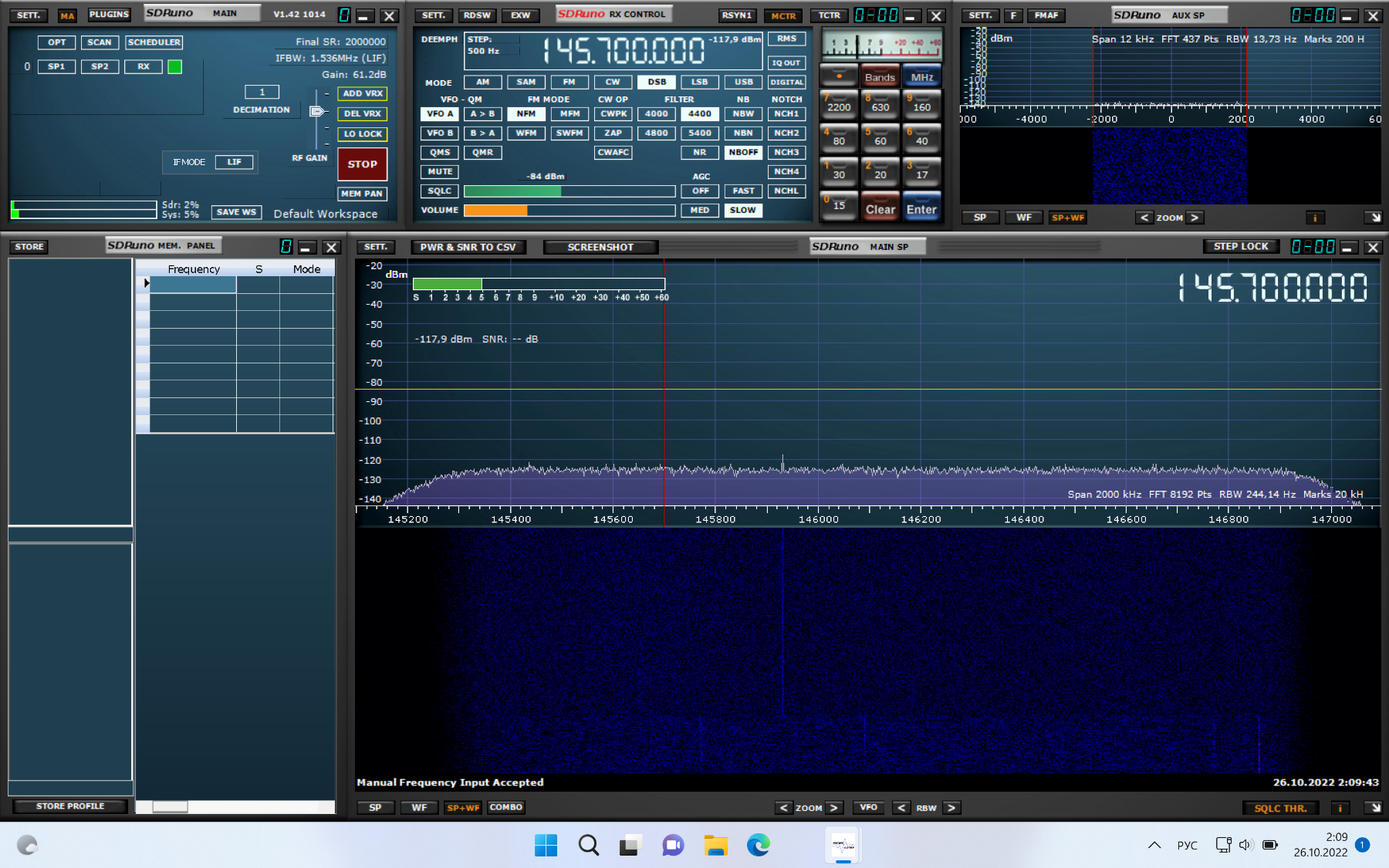1389x868 pixels.
Task: Toggle NBOFF noise blanker button
Action: 743,152
